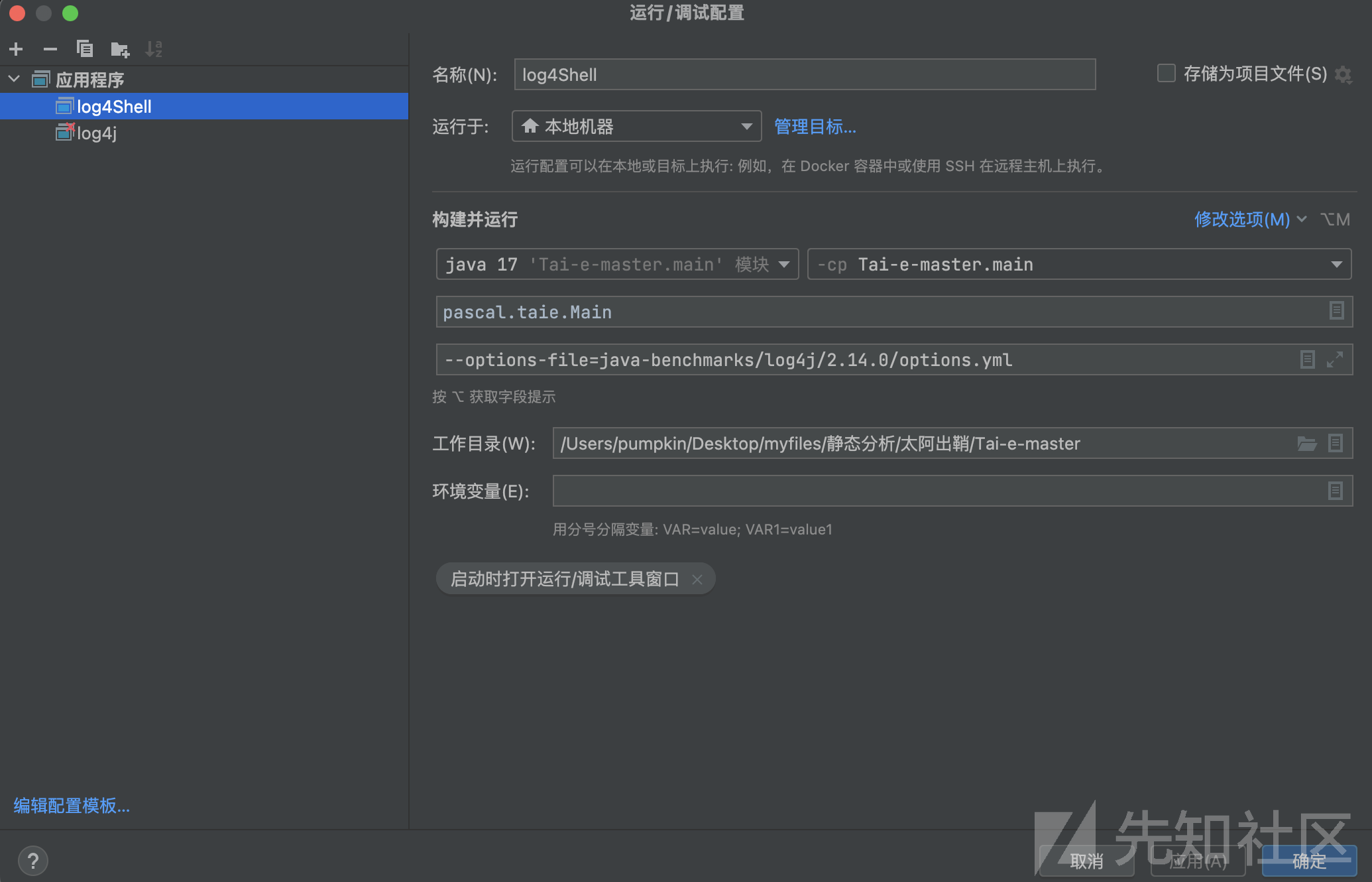Screen dimensions: 1372x882
Task: Click the 管理目标... link
Action: pos(815,127)
